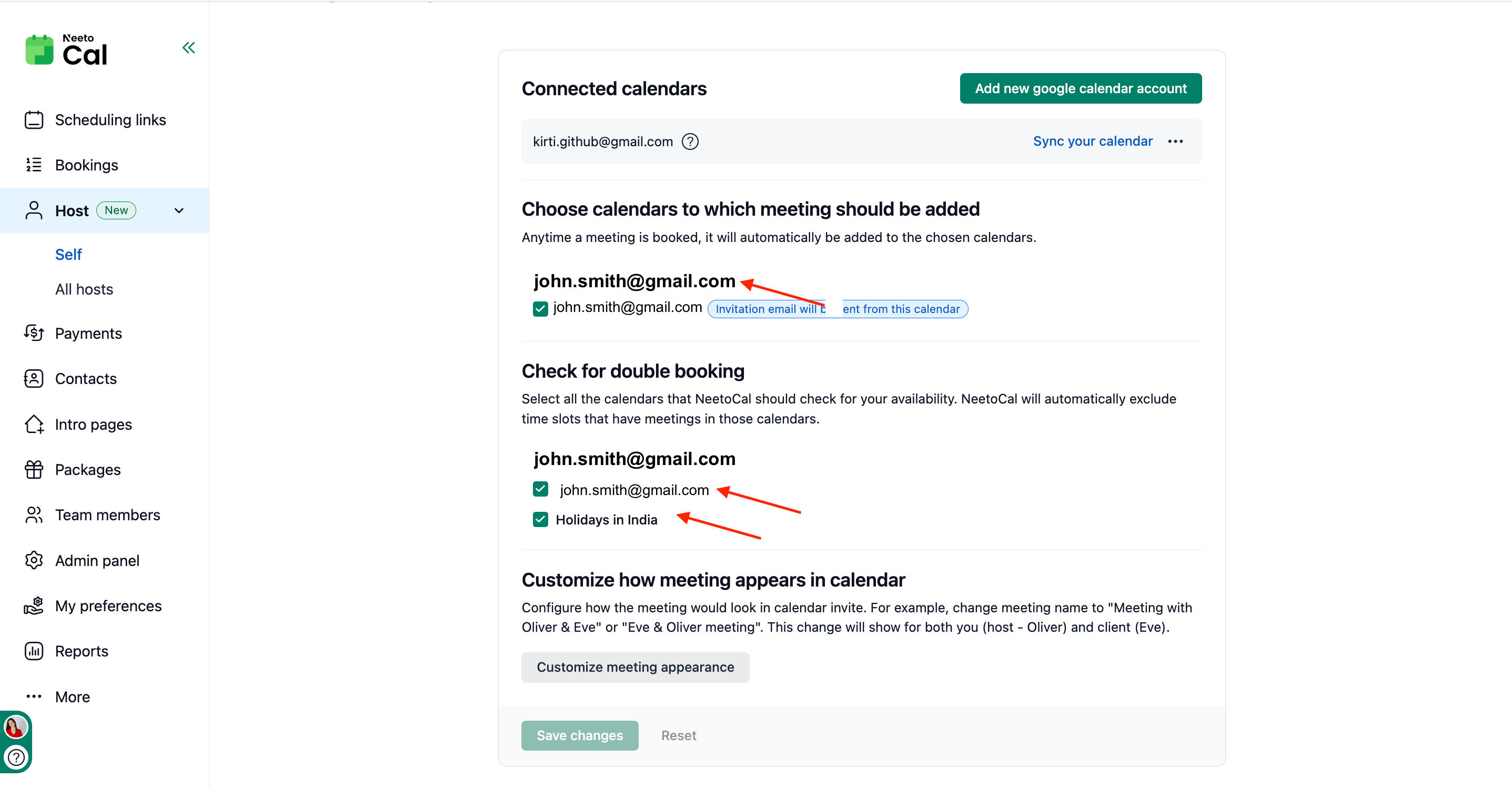This screenshot has height=788, width=1512.
Task: Click Add new google calendar account
Action: pos(1080,88)
